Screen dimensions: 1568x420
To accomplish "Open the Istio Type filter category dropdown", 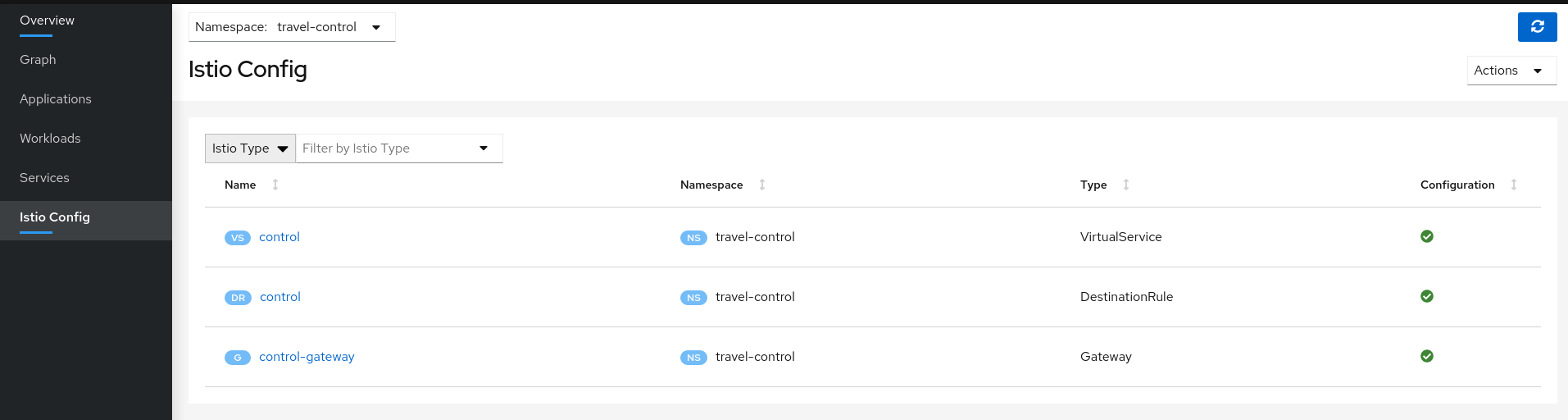I will (x=250, y=148).
